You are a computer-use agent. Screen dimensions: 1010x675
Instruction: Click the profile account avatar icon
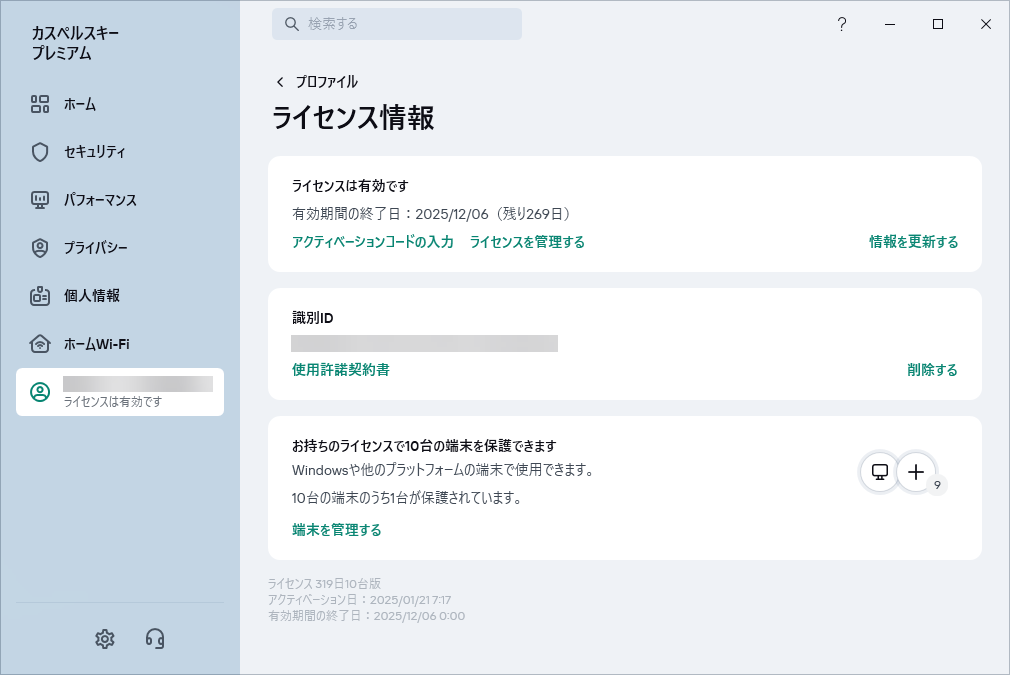(40, 392)
